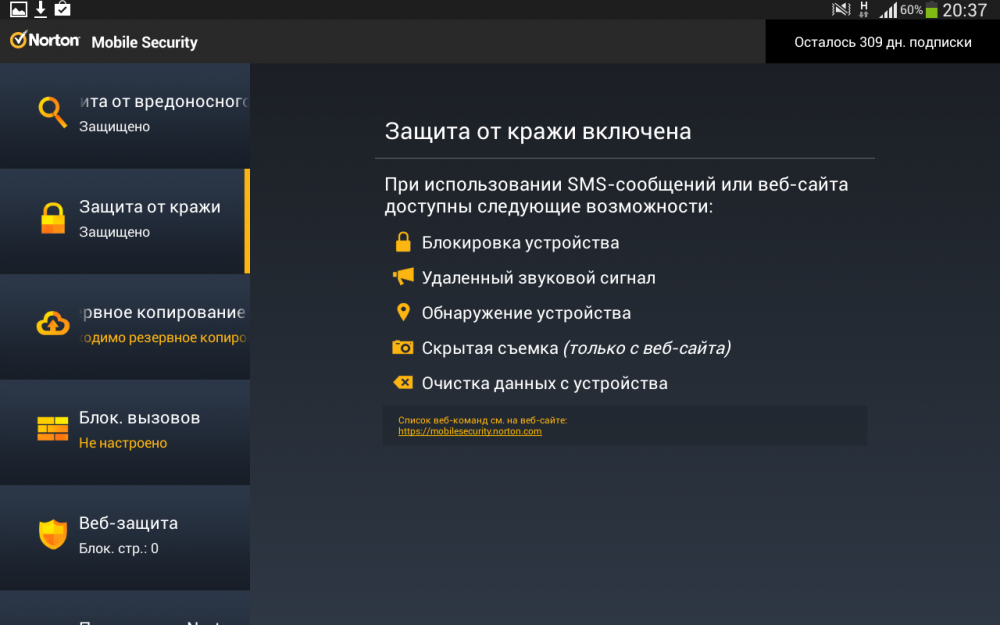Viewport: 1000px width, 625px height.
Task: Click the shield Веб-защита icon
Action: click(53, 534)
